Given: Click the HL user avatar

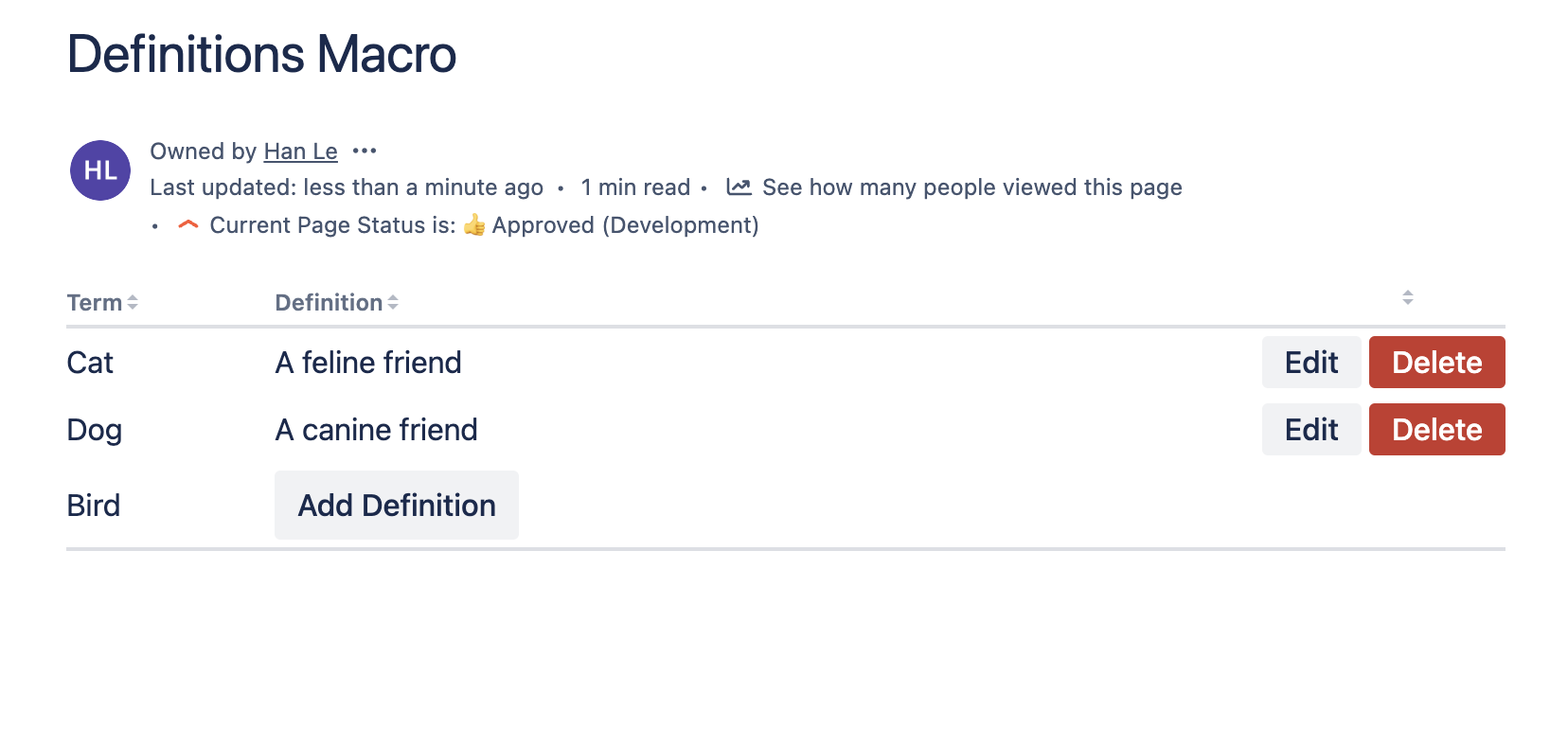Looking at the screenshot, I should click(100, 170).
